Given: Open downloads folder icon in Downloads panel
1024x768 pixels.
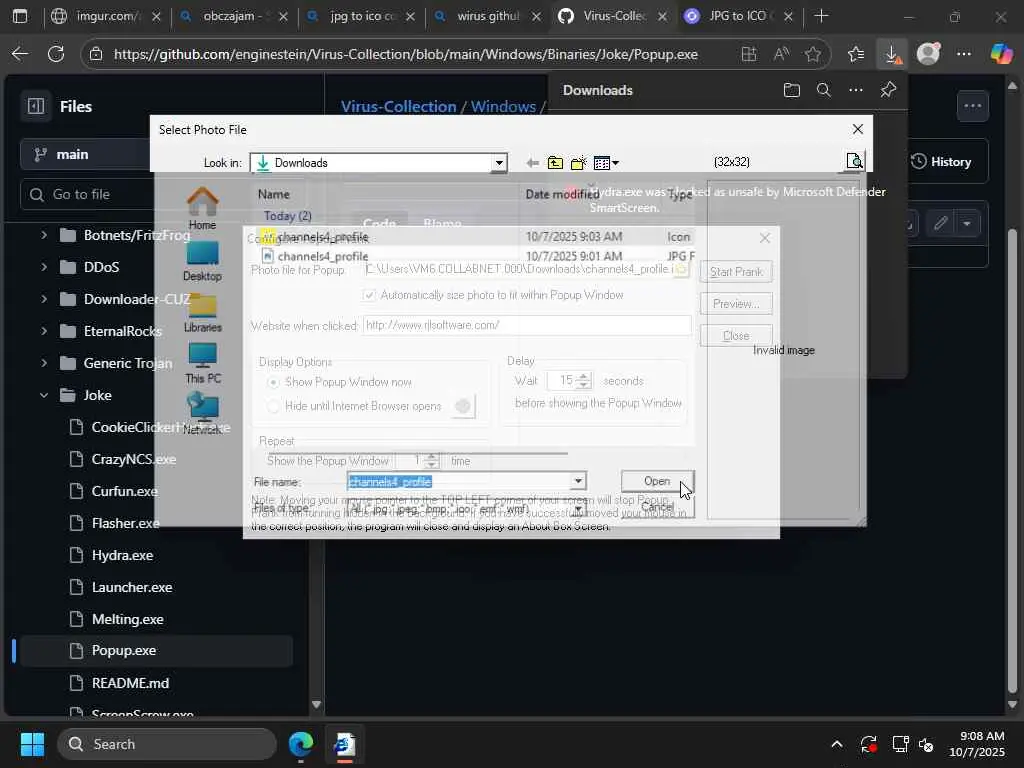Looking at the screenshot, I should click(x=792, y=90).
